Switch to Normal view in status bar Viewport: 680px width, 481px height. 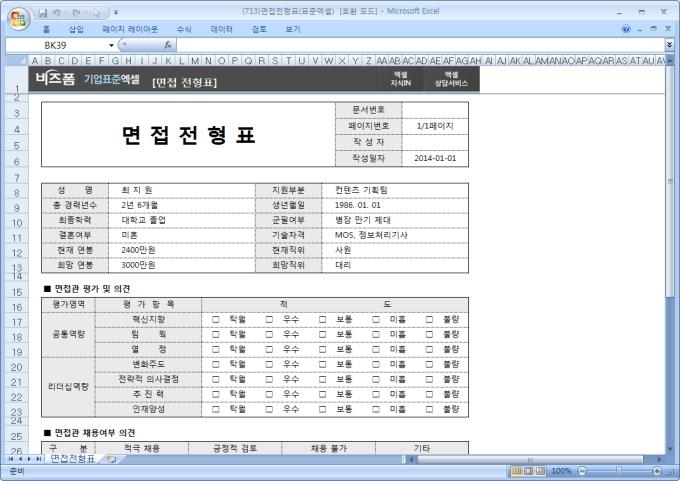[x=517, y=471]
